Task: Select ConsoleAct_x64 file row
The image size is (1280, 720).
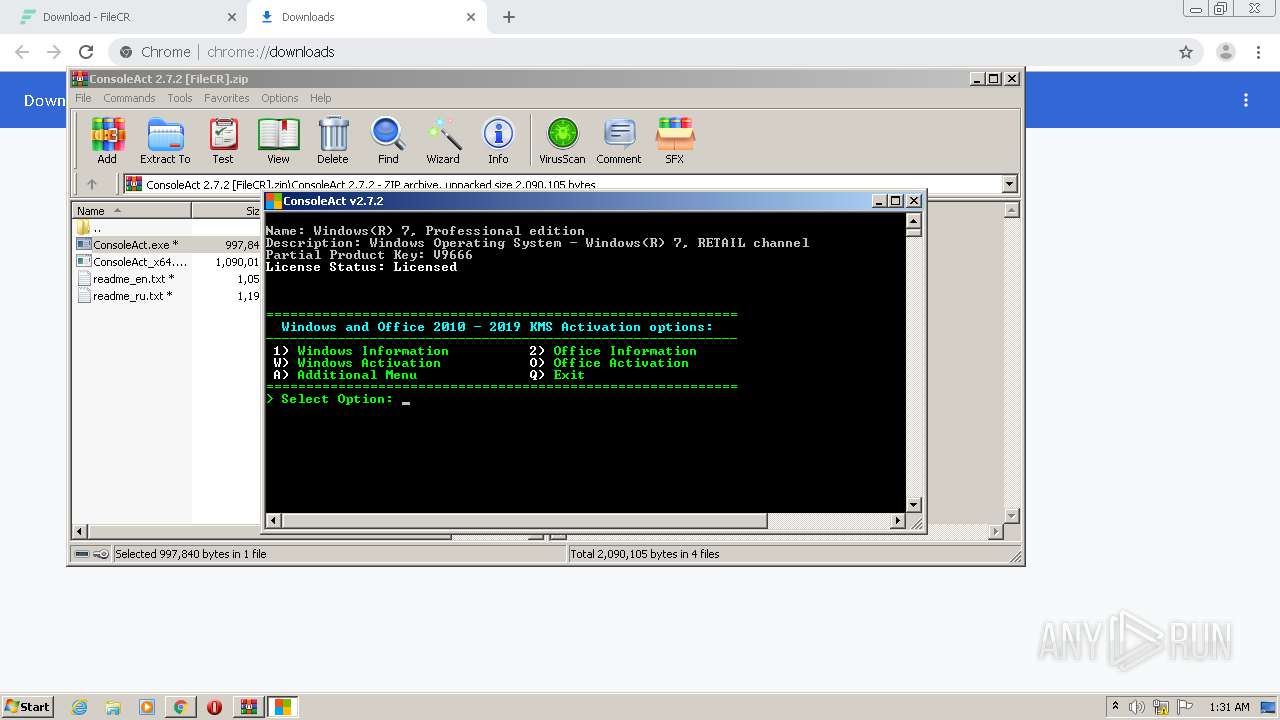Action: (x=140, y=262)
